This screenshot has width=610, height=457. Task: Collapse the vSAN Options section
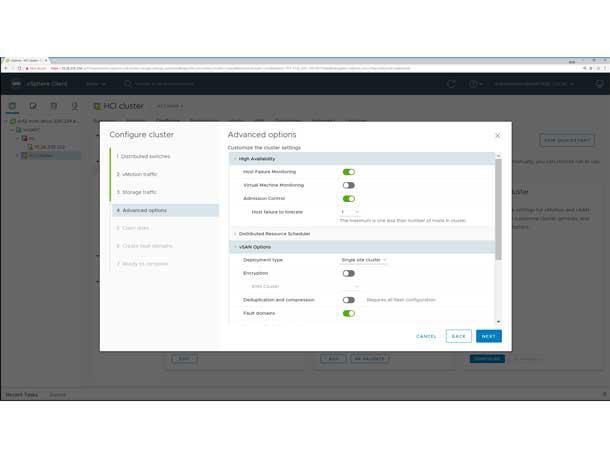(235, 247)
